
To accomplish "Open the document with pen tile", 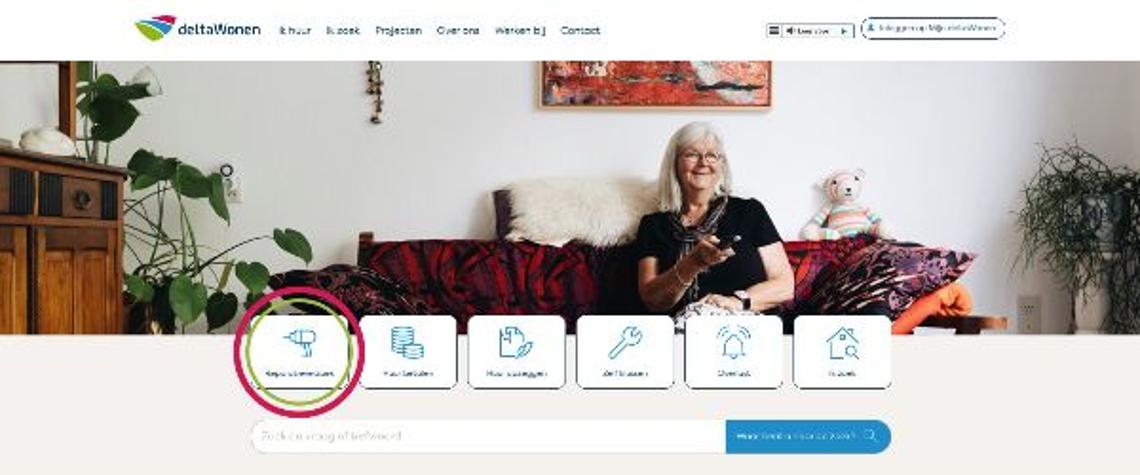I will coord(516,352).
